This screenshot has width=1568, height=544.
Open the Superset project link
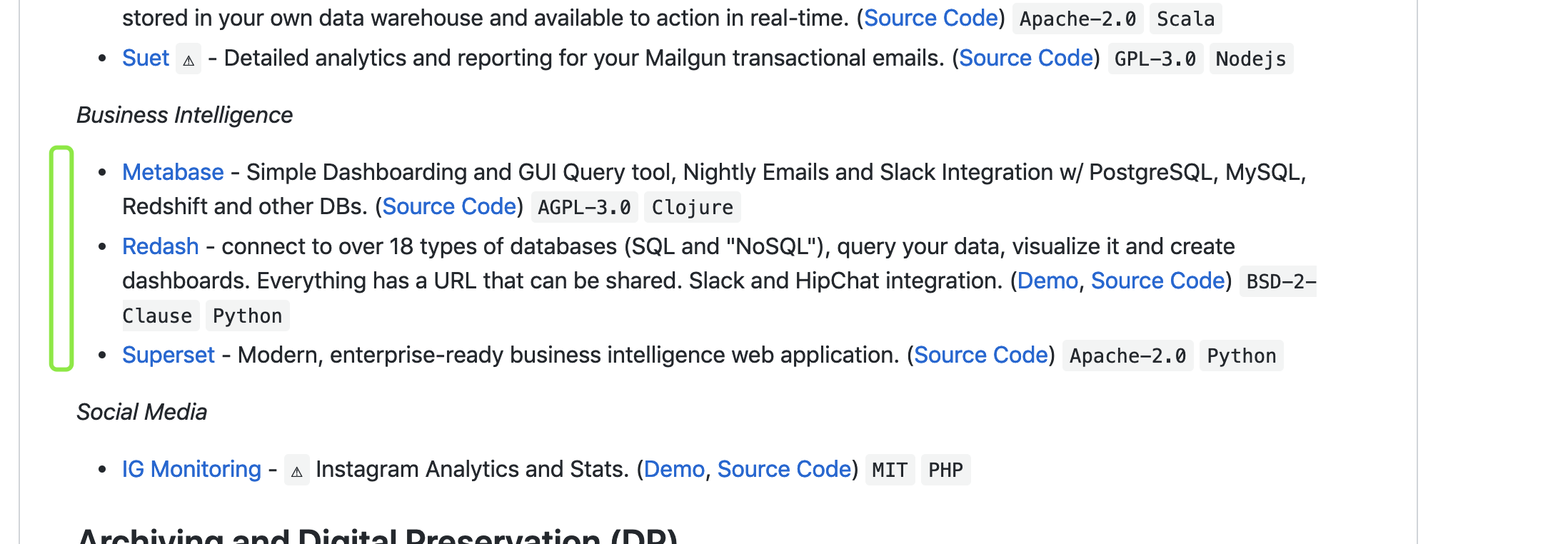pos(169,355)
